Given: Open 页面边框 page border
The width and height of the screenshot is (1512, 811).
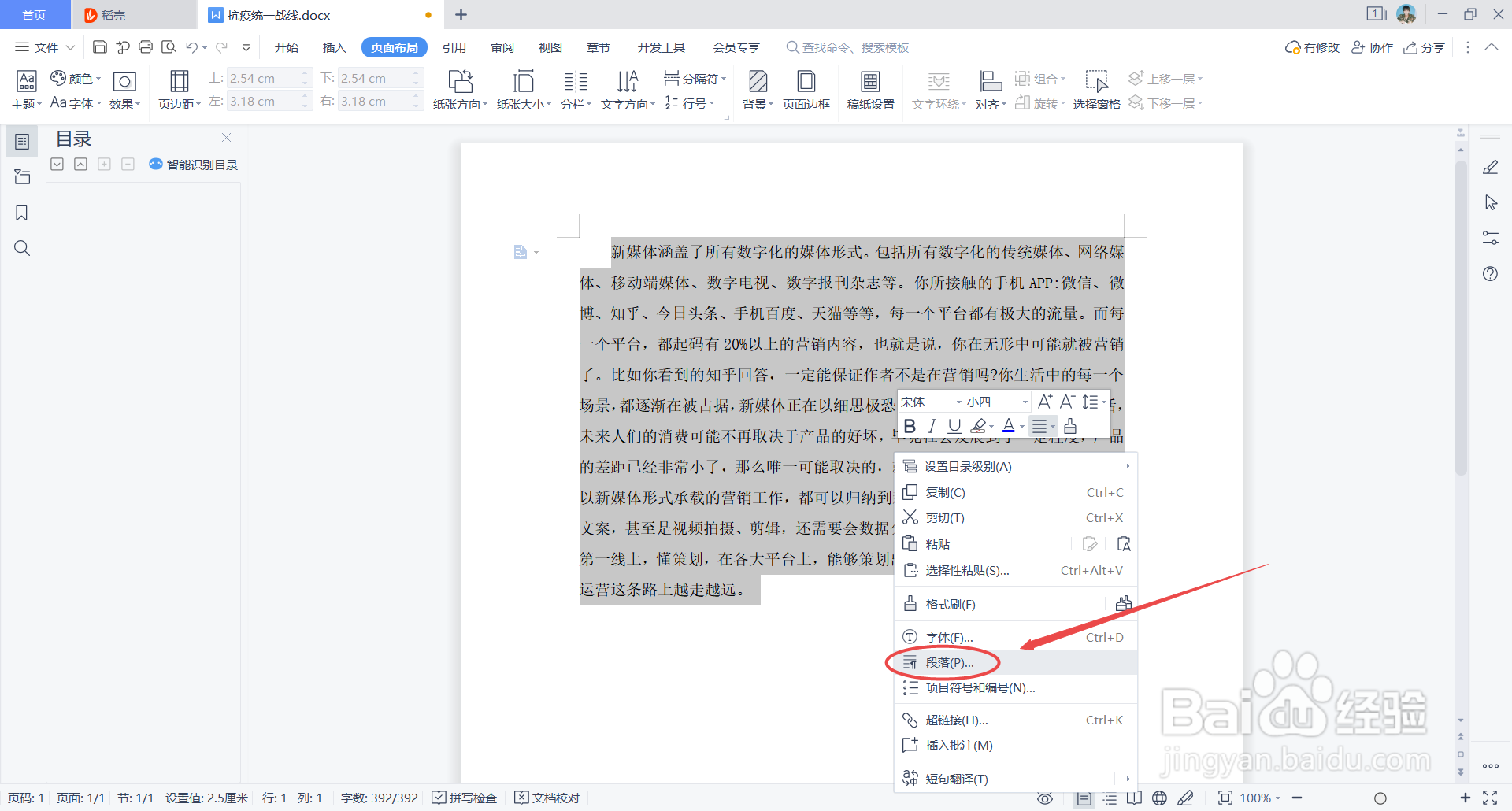Looking at the screenshot, I should coord(806,90).
